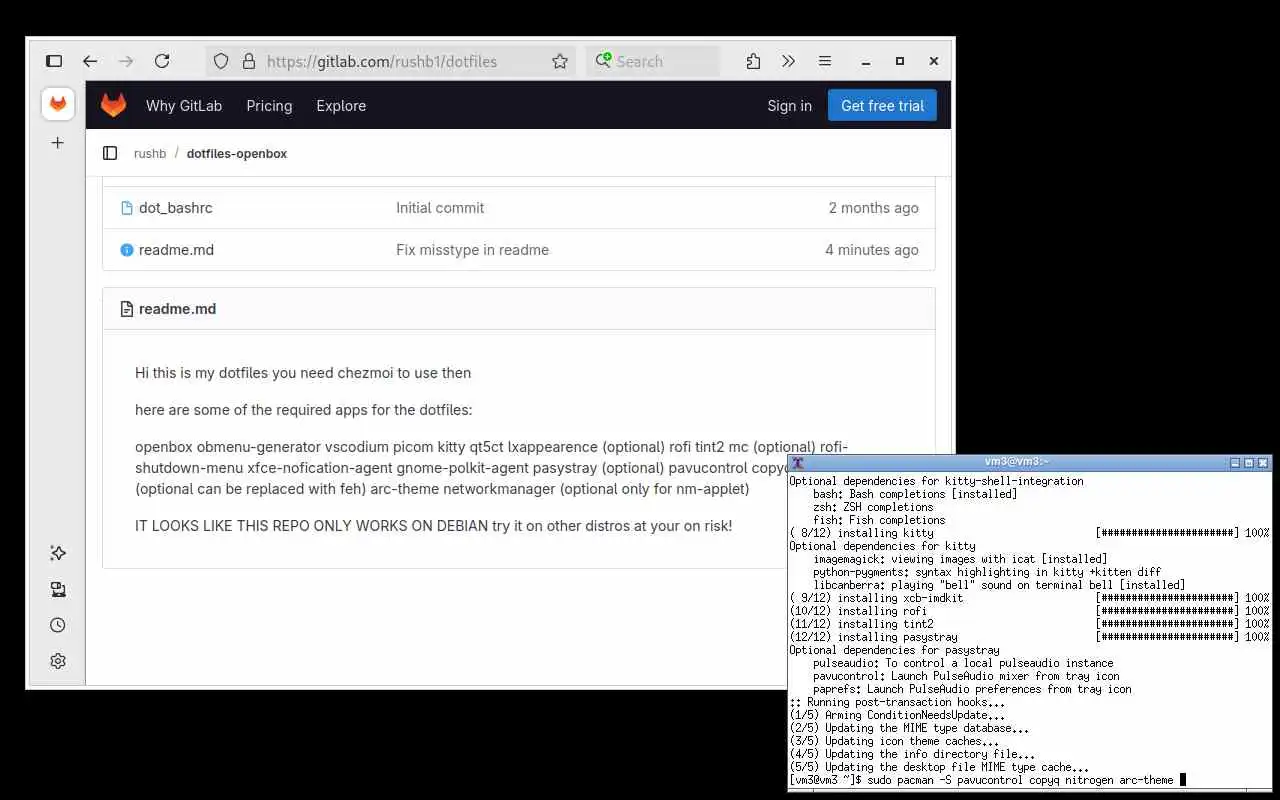Open the Why GitLab menu

pyautogui.click(x=184, y=106)
